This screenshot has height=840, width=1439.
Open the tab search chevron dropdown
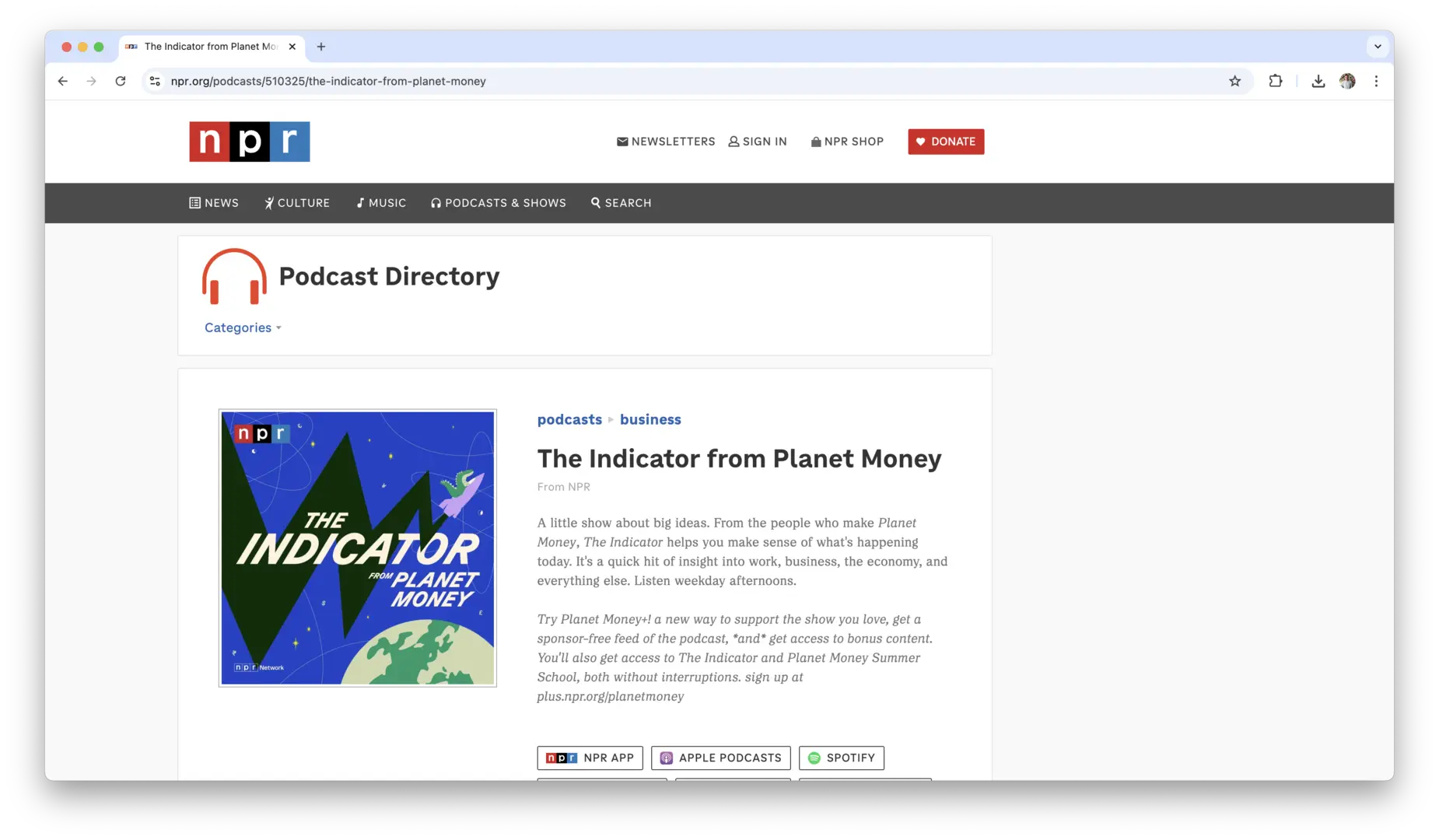(x=1378, y=47)
